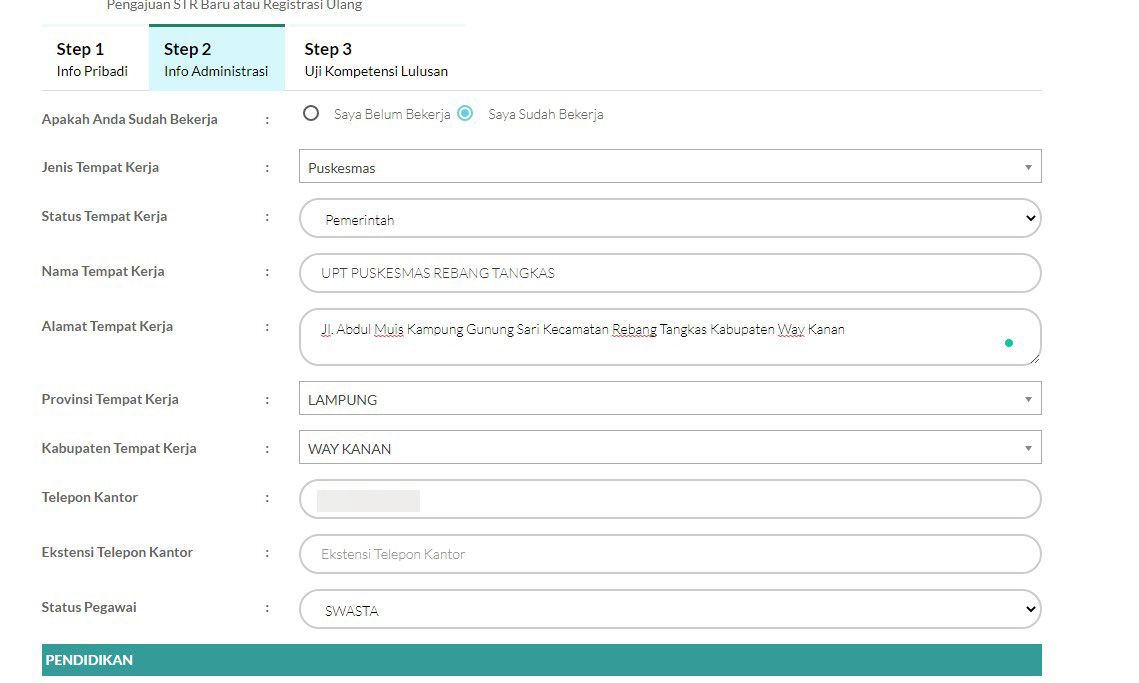Open the Status Tempat Kerja dropdown showing Pemerintah
Screen dimensions: 1139x683
(670, 218)
